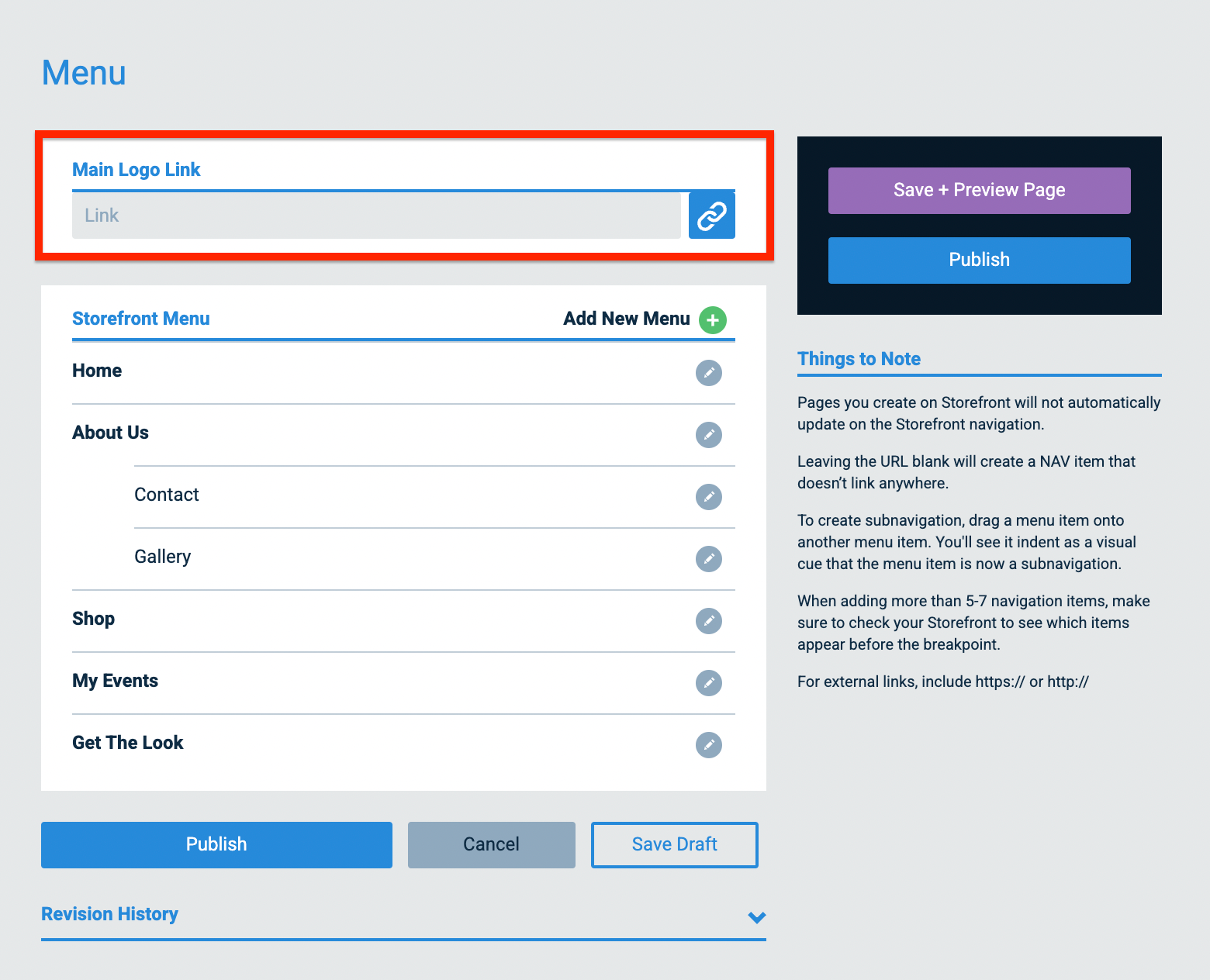Edit the Home menu item with the pencil icon
This screenshot has height=980, width=1210.
708,373
